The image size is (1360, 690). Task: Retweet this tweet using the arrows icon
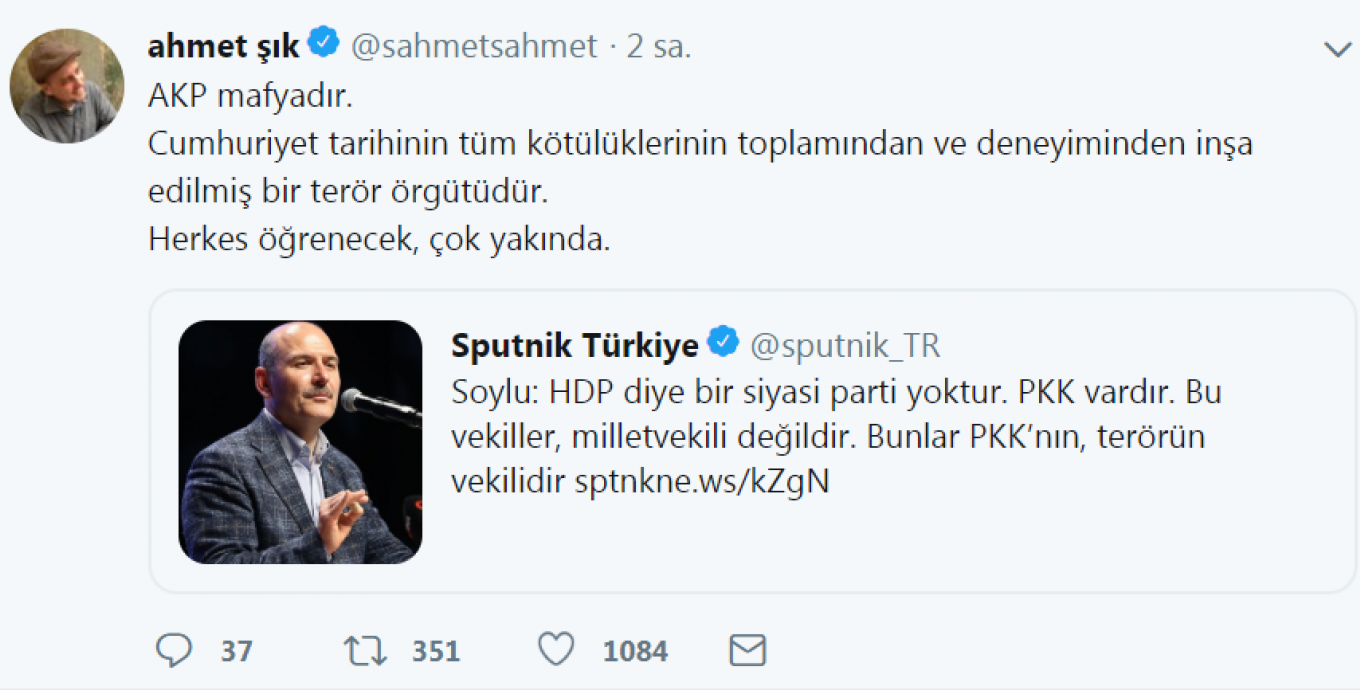click(x=364, y=651)
